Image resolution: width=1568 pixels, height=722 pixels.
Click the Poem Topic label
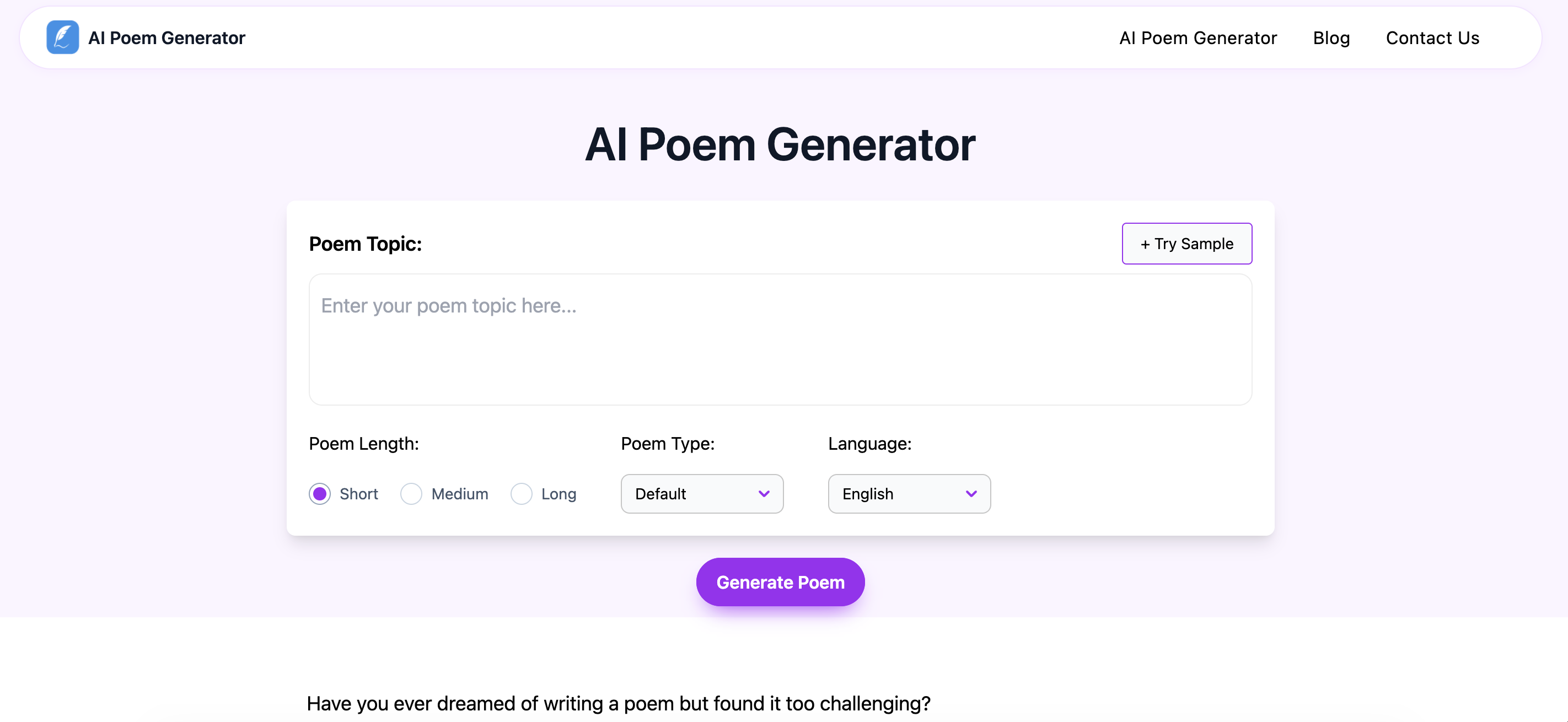click(x=365, y=244)
